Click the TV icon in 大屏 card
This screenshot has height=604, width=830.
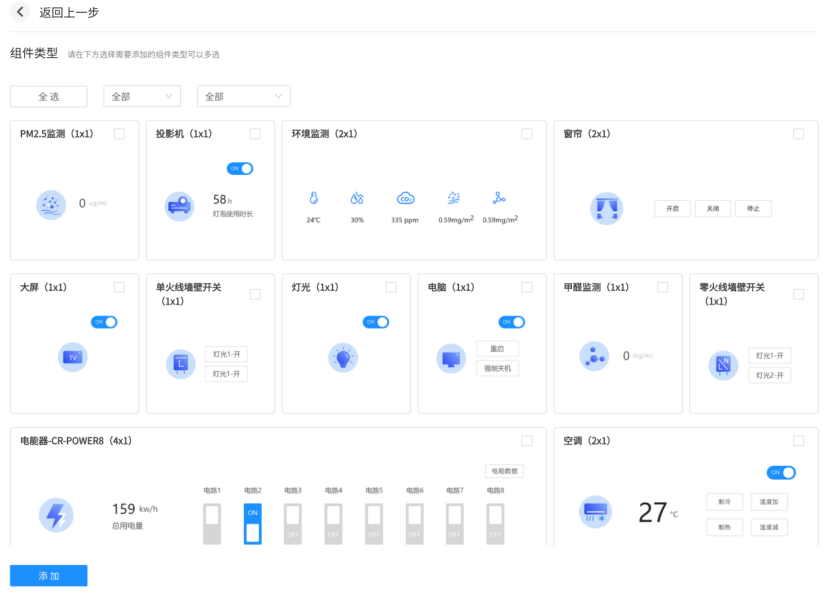tap(72, 357)
